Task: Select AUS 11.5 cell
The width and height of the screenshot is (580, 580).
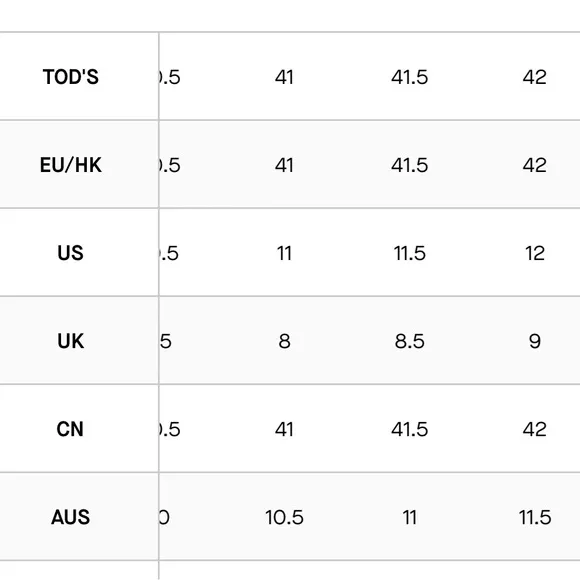Action: 535,517
